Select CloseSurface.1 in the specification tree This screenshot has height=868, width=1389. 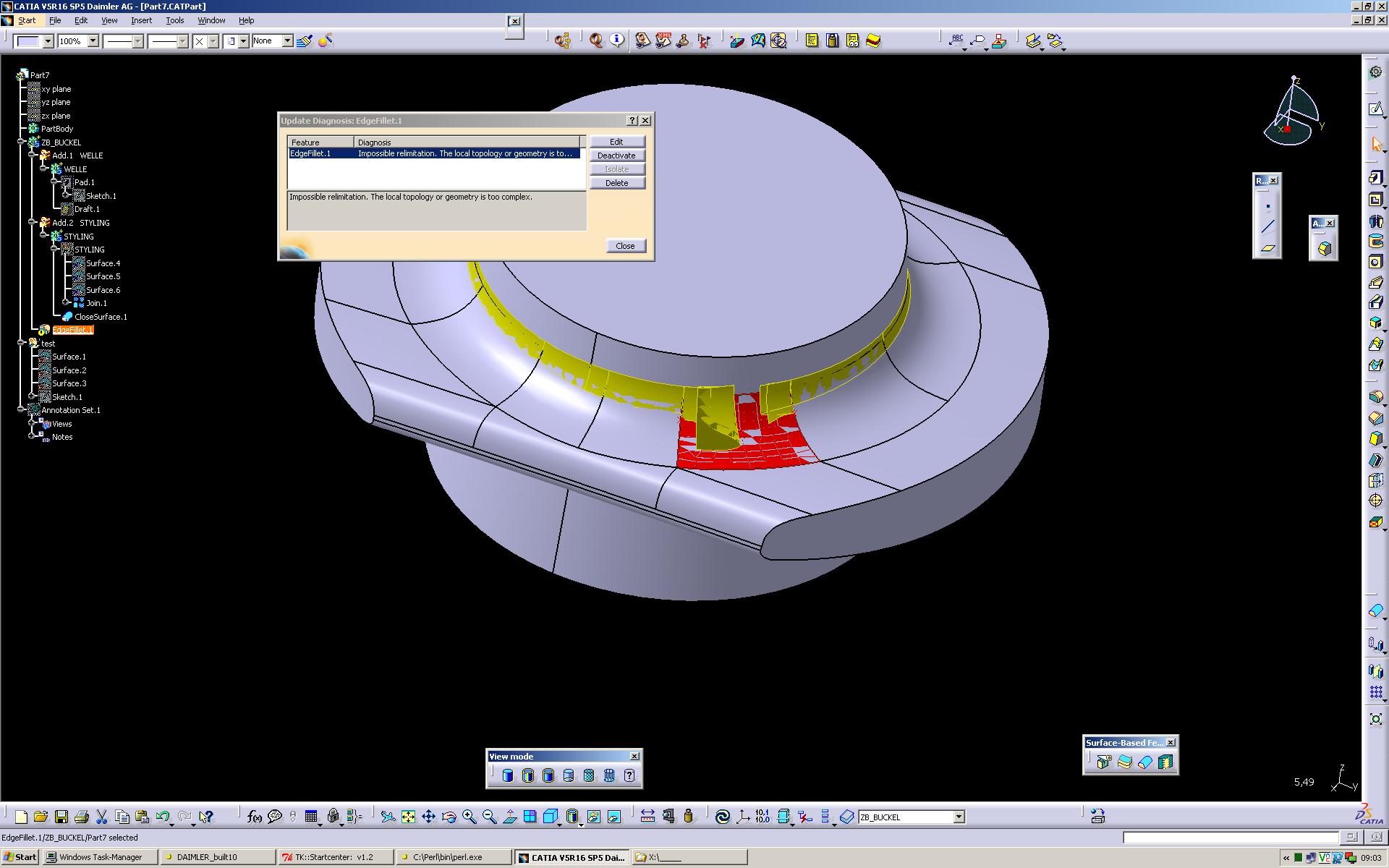pos(101,317)
